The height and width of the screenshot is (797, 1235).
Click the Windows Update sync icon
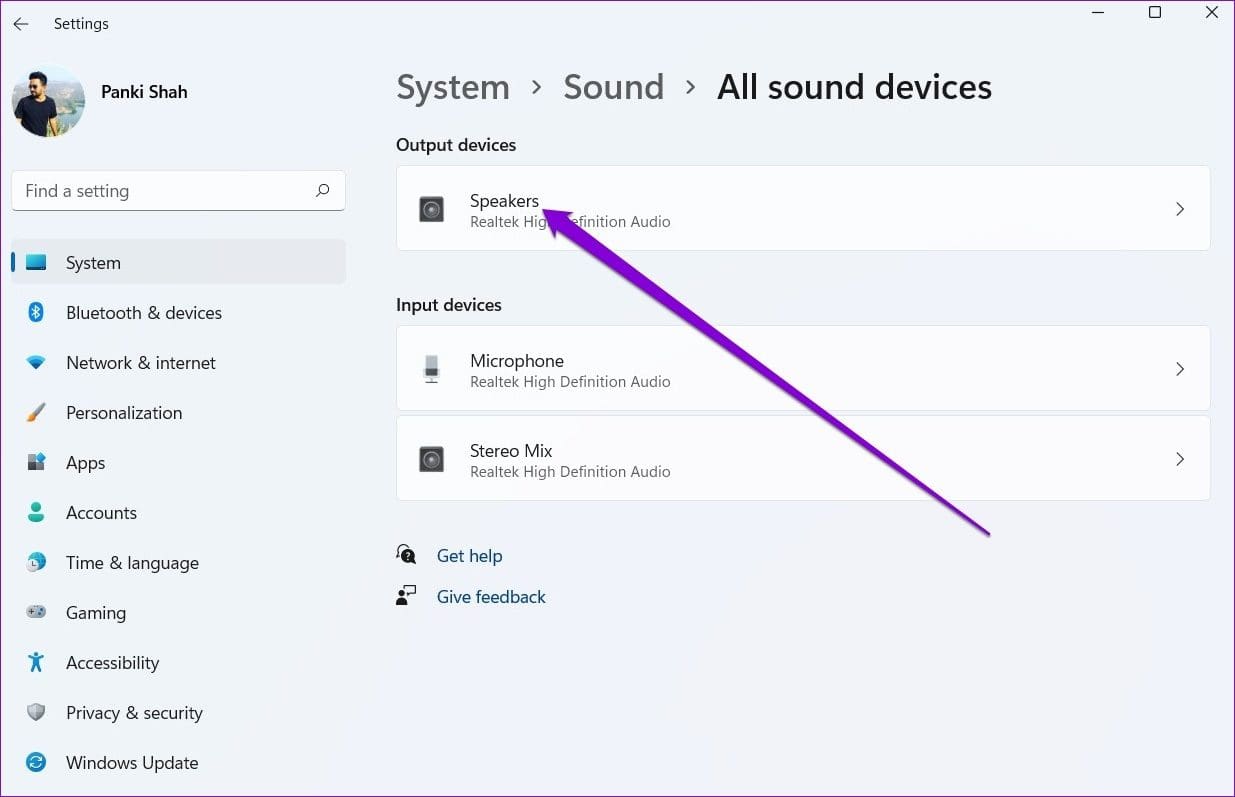tap(36, 763)
